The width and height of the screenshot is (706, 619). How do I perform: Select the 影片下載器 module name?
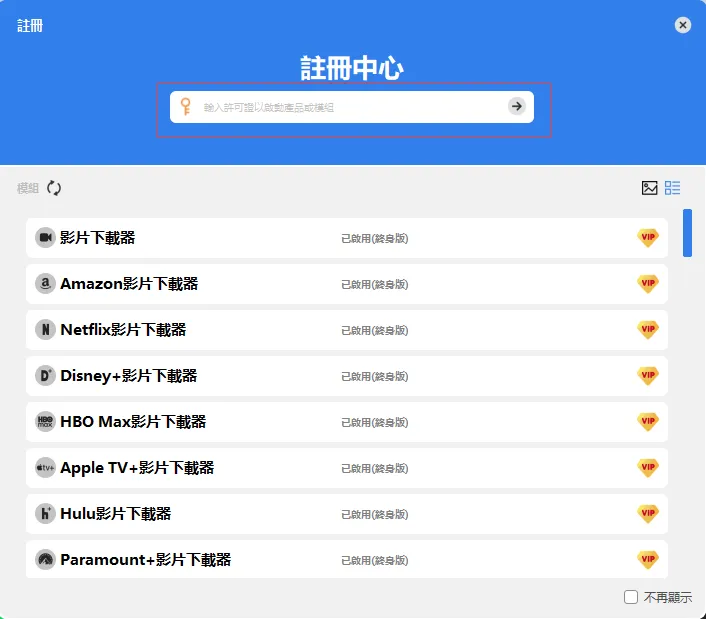coord(98,238)
